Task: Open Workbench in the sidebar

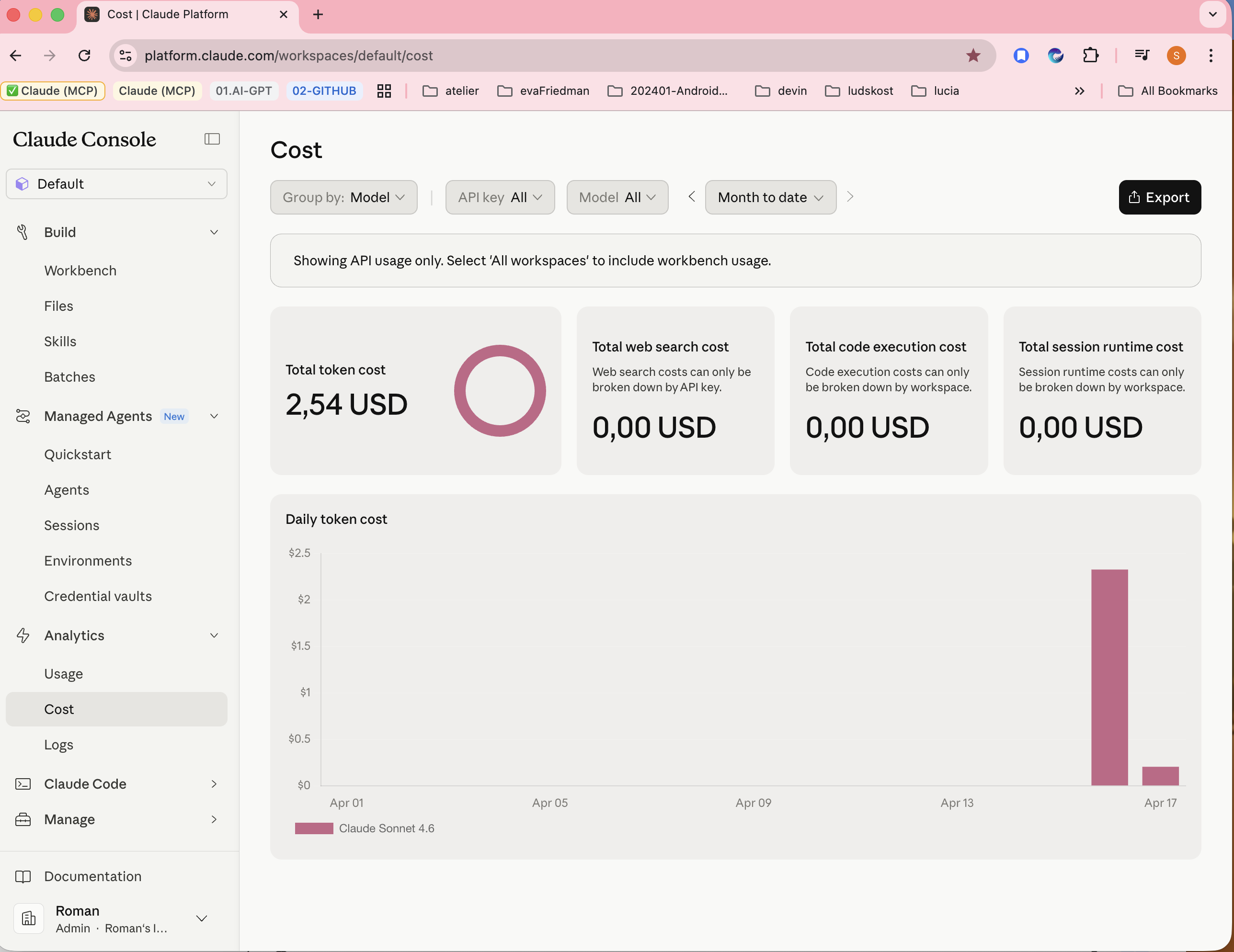Action: (x=80, y=271)
